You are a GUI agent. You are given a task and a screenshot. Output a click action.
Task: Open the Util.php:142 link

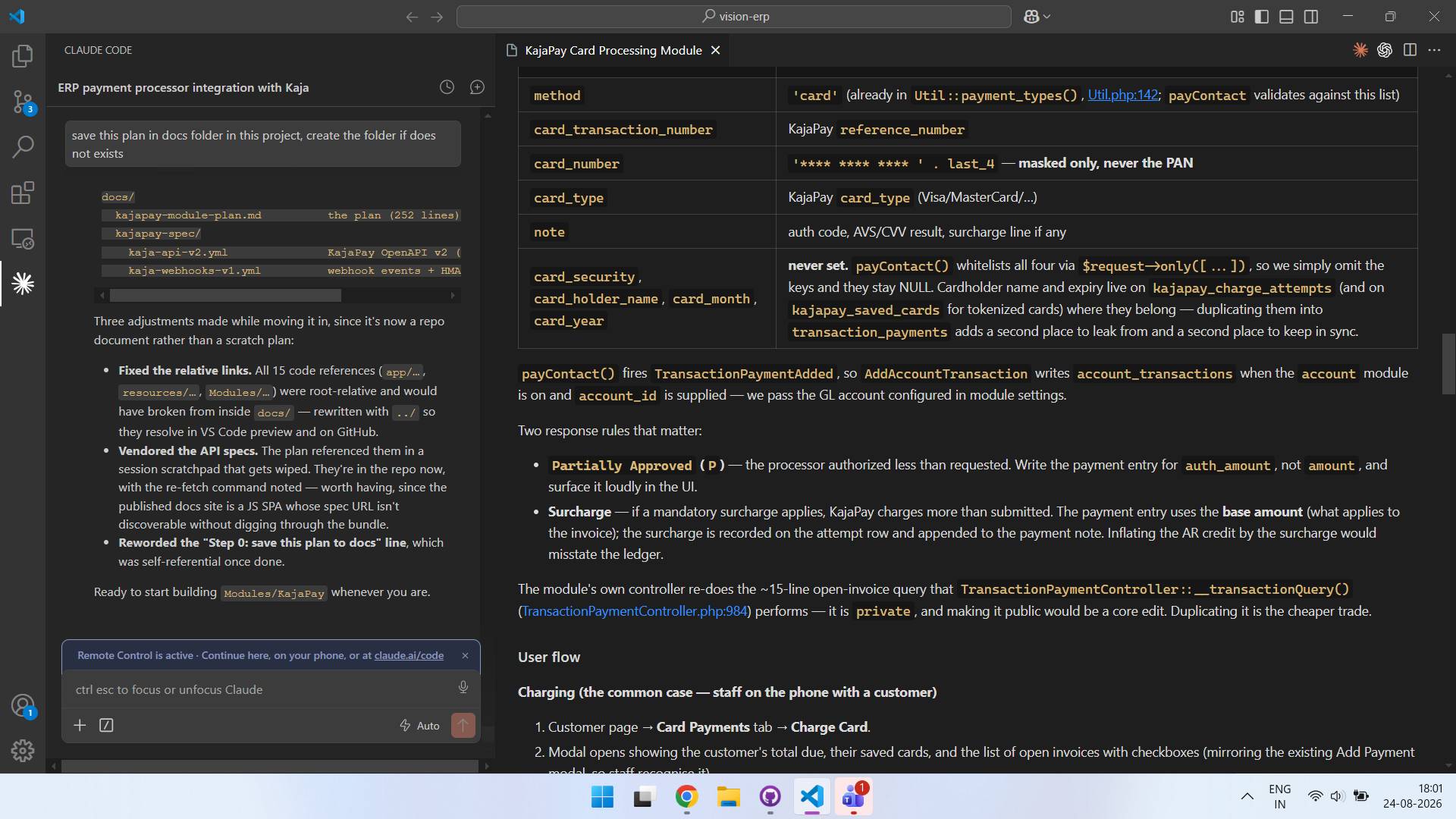[1122, 95]
